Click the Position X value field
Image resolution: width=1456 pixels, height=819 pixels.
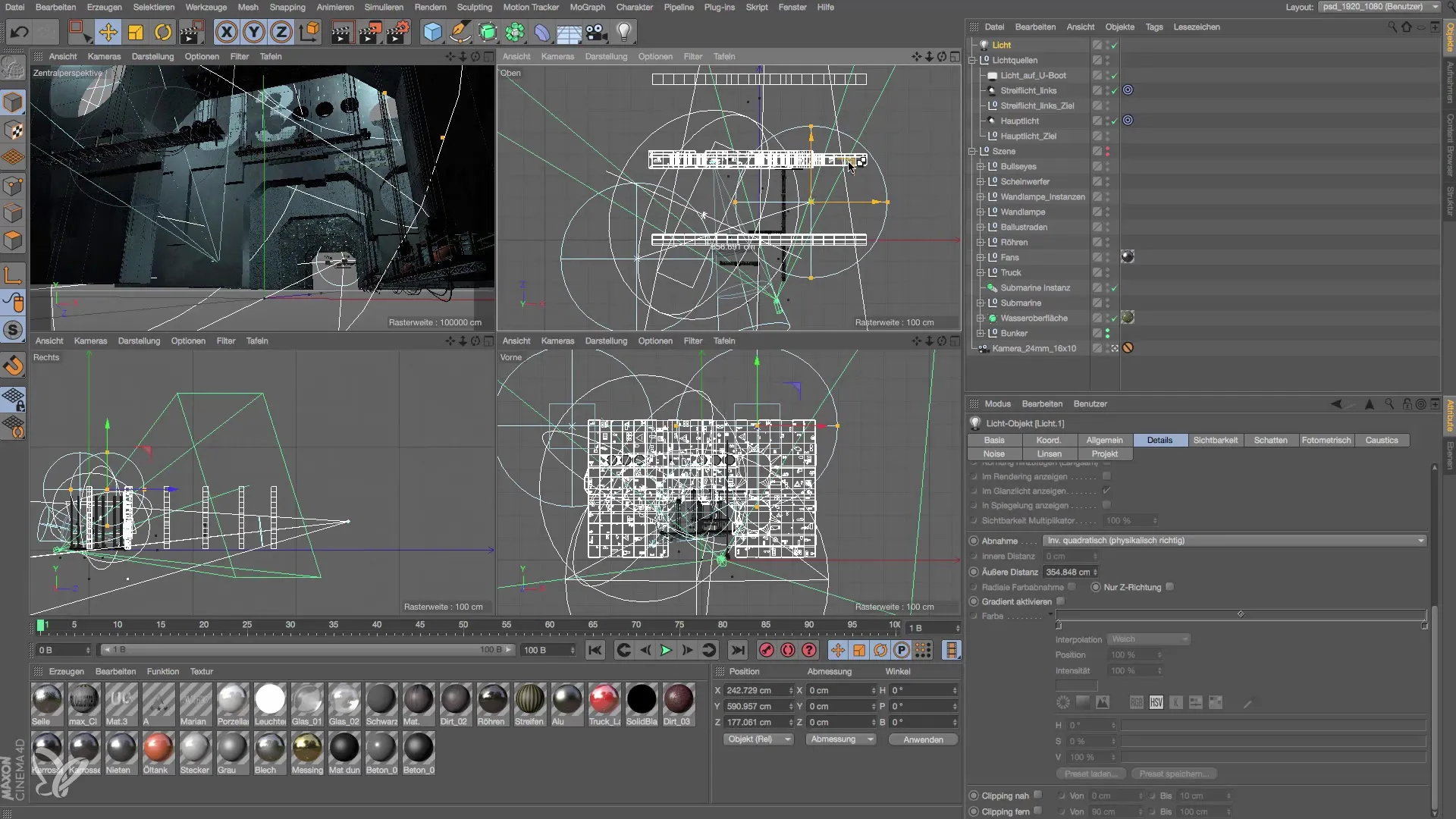pyautogui.click(x=758, y=690)
